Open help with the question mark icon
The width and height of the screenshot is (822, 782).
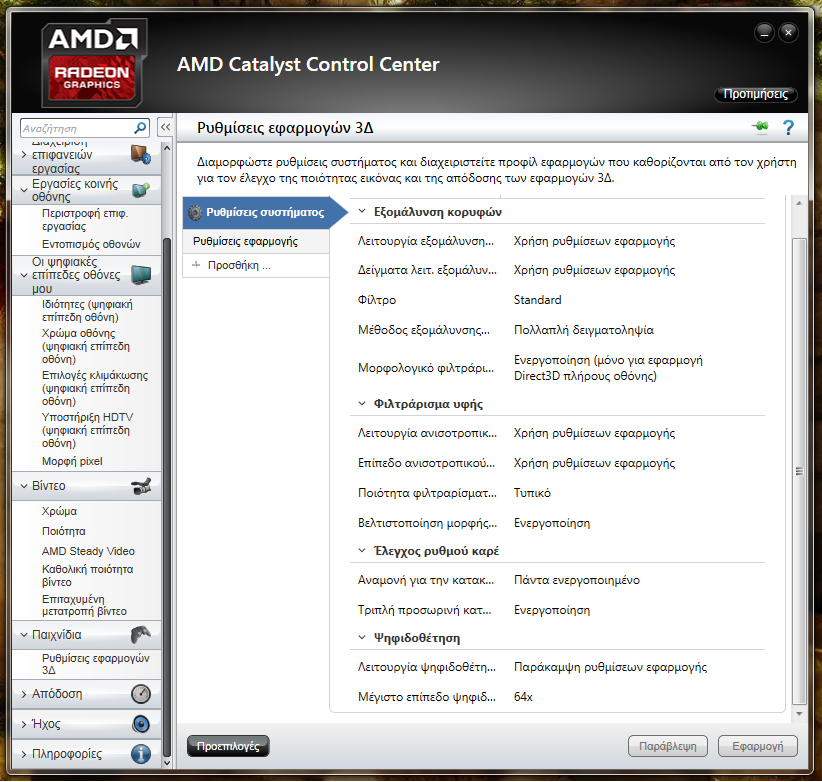[788, 127]
